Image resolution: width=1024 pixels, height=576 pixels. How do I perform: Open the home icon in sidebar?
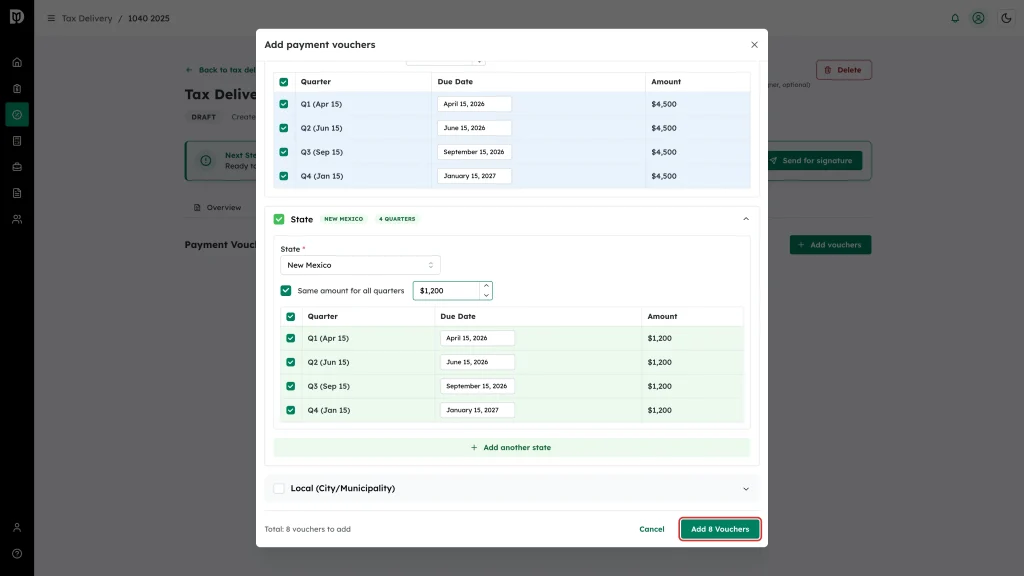(17, 63)
